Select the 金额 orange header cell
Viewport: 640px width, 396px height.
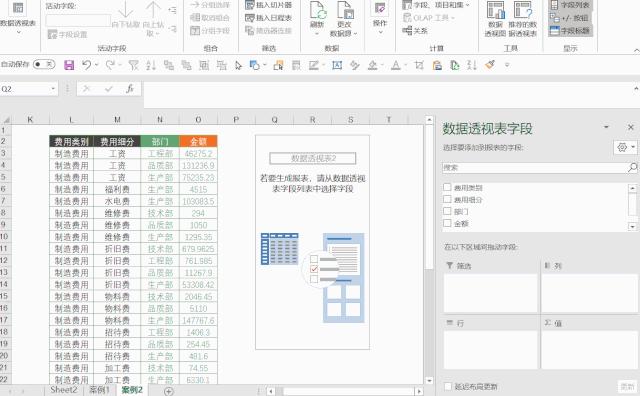click(x=198, y=142)
